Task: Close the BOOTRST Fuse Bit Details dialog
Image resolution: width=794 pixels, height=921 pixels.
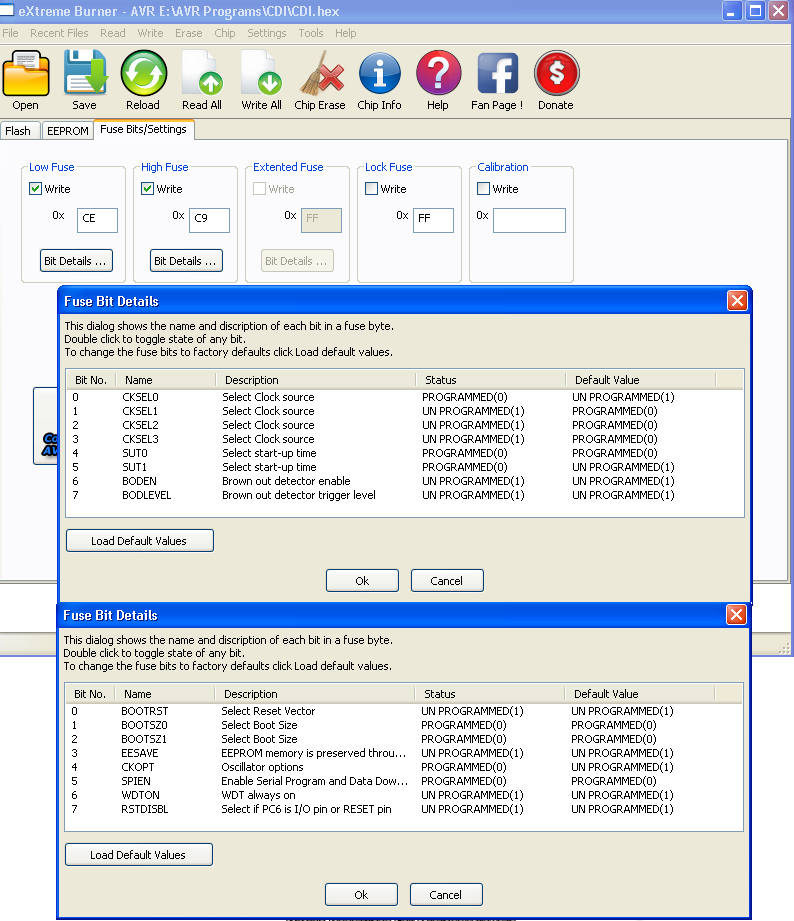Action: point(736,614)
